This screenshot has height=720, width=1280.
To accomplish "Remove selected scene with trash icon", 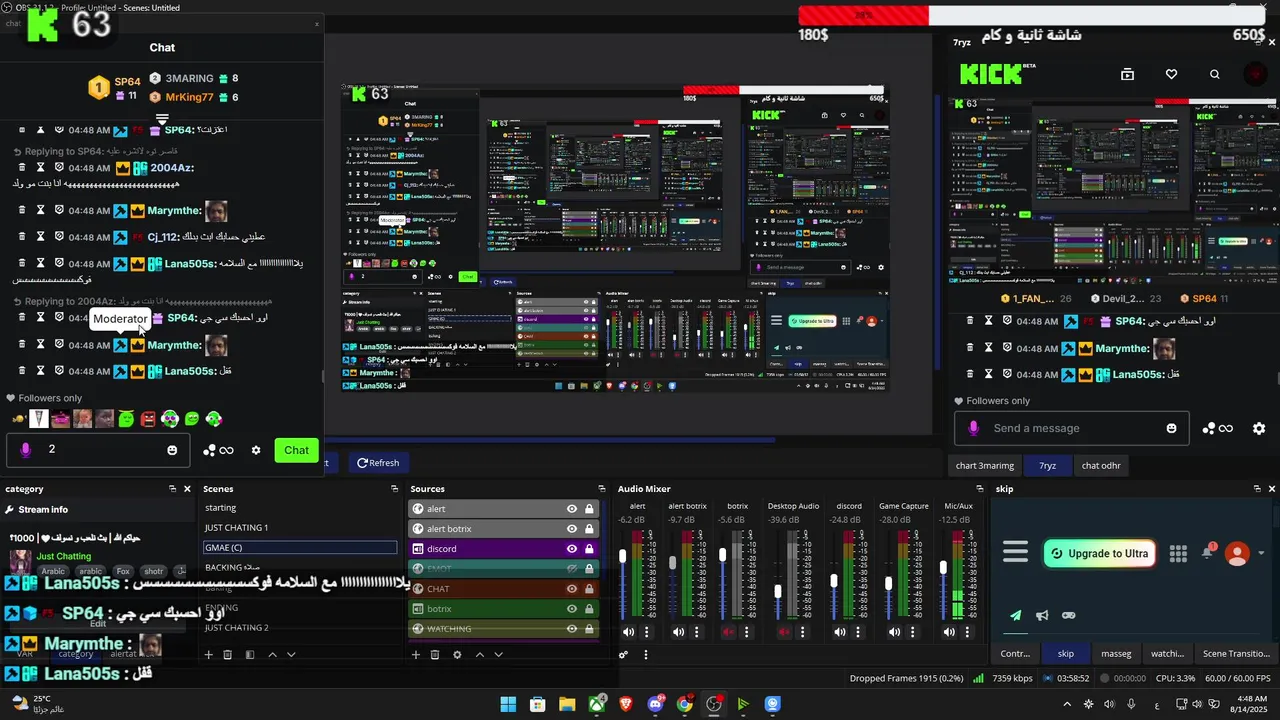I will [x=228, y=655].
